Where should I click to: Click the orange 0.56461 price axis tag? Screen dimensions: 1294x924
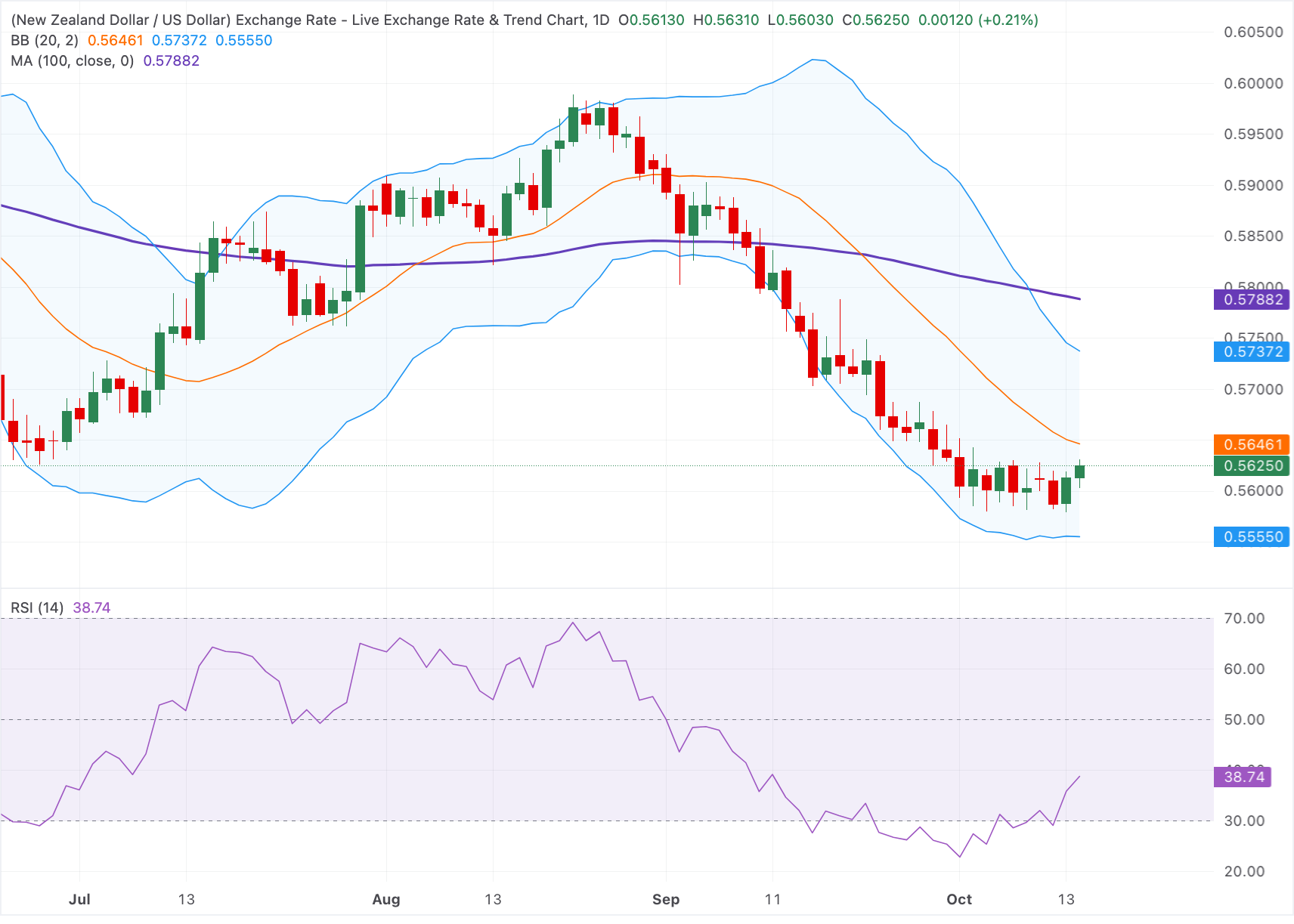[x=1252, y=444]
